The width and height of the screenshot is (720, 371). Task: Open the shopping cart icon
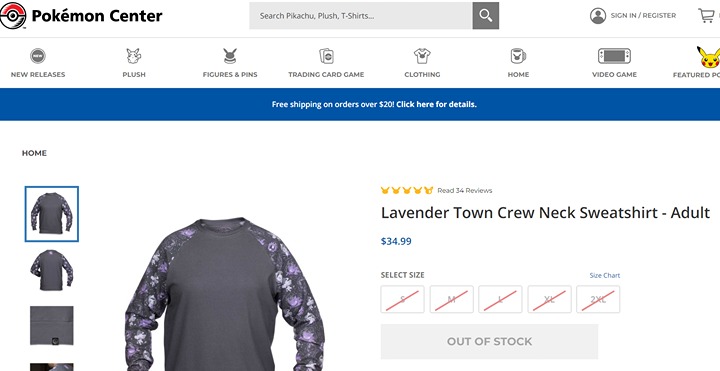point(706,16)
